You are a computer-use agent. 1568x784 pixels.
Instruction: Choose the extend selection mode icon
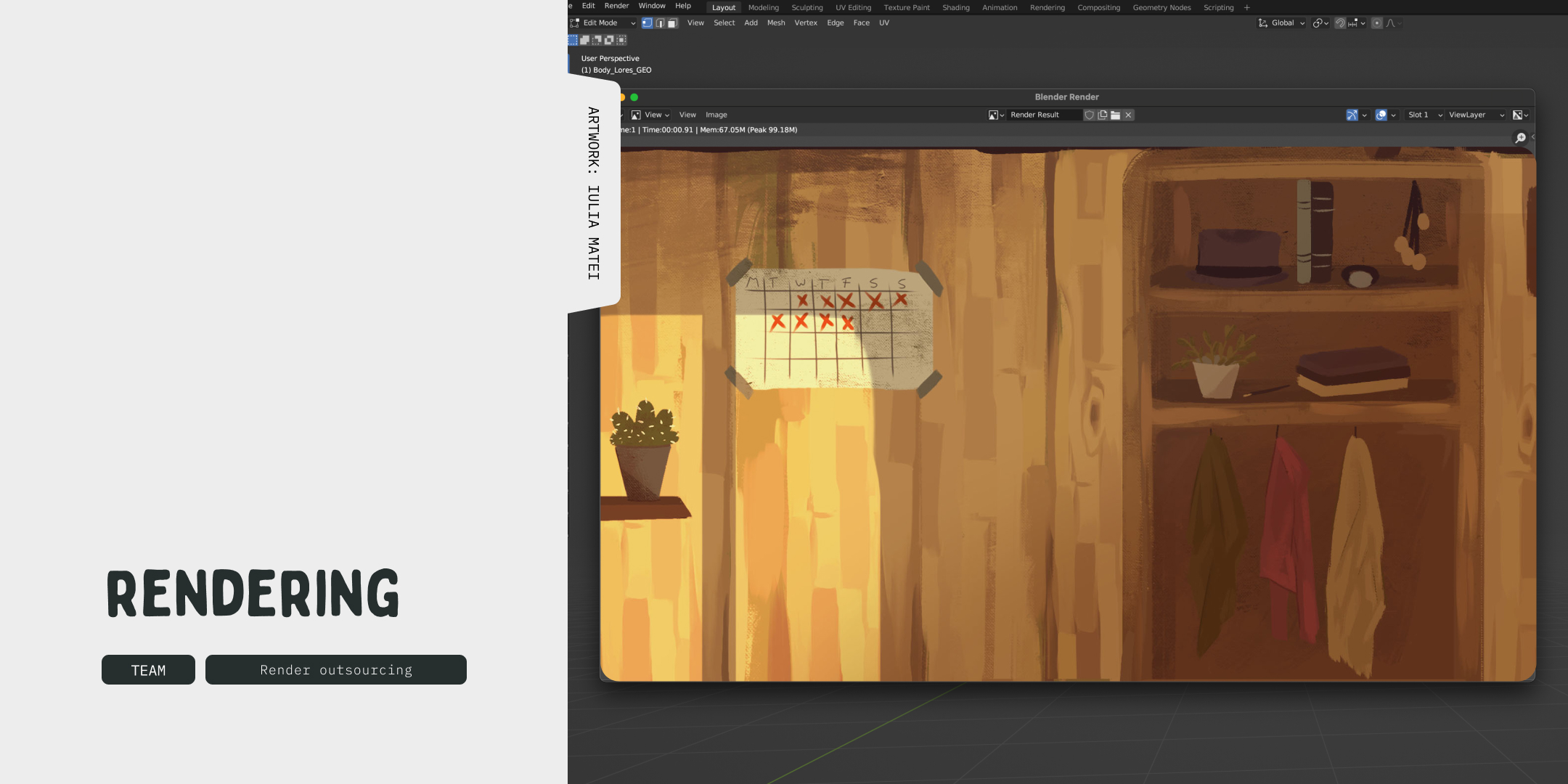pos(584,40)
